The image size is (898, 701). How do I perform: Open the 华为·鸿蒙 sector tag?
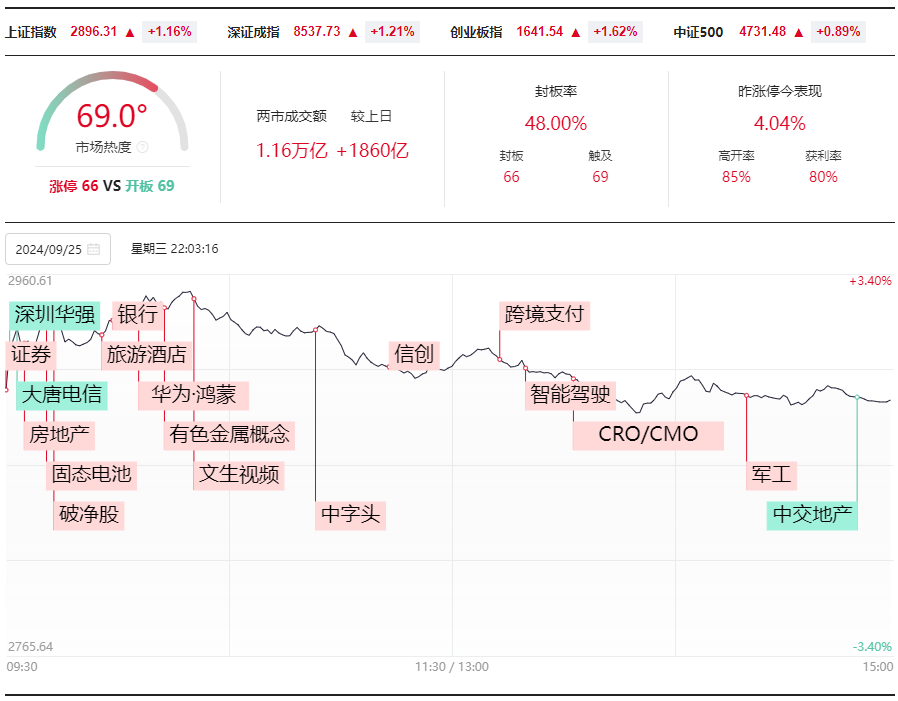coord(194,395)
